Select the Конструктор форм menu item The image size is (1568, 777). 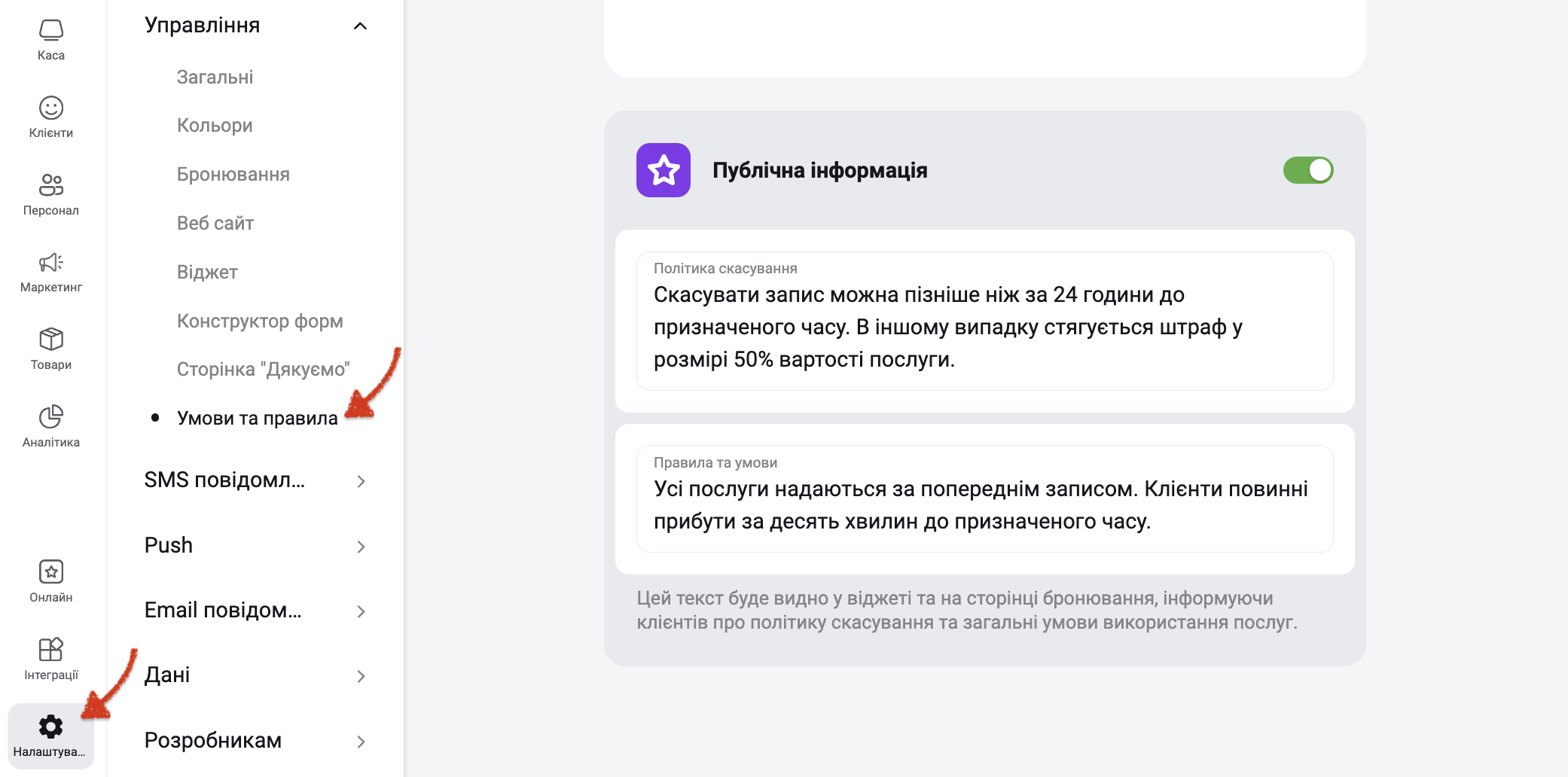tap(260, 321)
